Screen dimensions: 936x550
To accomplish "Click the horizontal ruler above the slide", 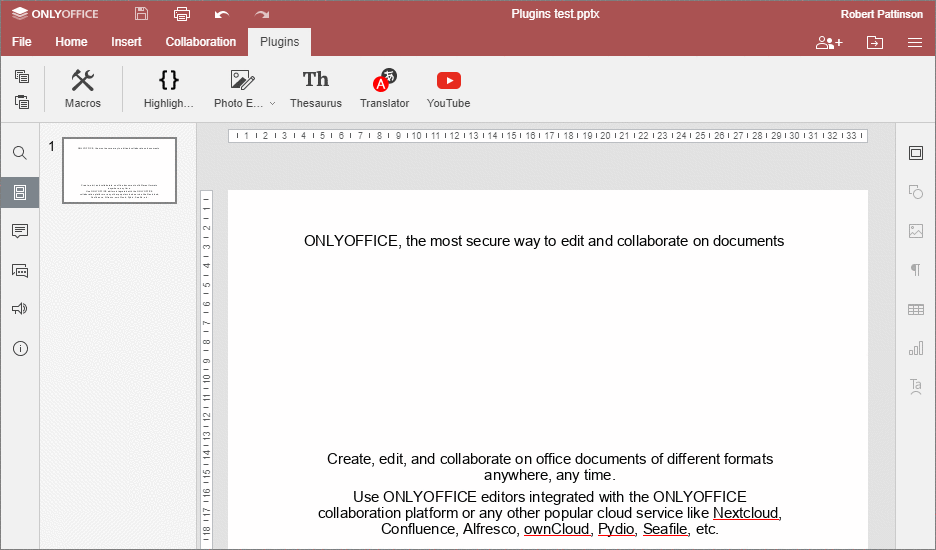I will 547,136.
